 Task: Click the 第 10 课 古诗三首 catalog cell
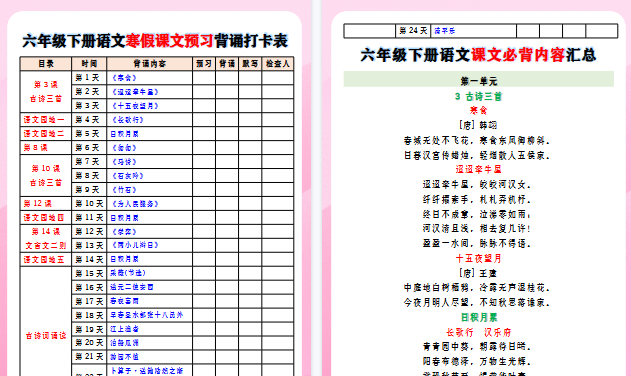click(x=46, y=176)
